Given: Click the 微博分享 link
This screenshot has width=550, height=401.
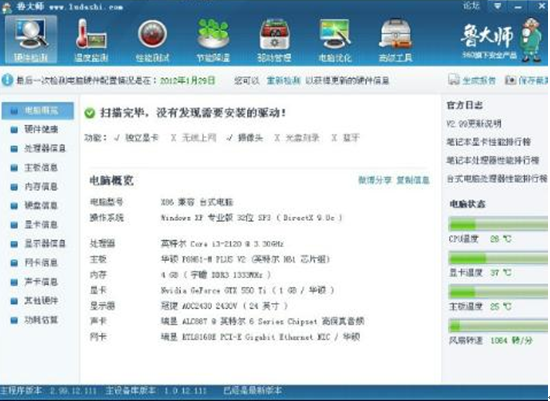Looking at the screenshot, I should pyautogui.click(x=375, y=180).
